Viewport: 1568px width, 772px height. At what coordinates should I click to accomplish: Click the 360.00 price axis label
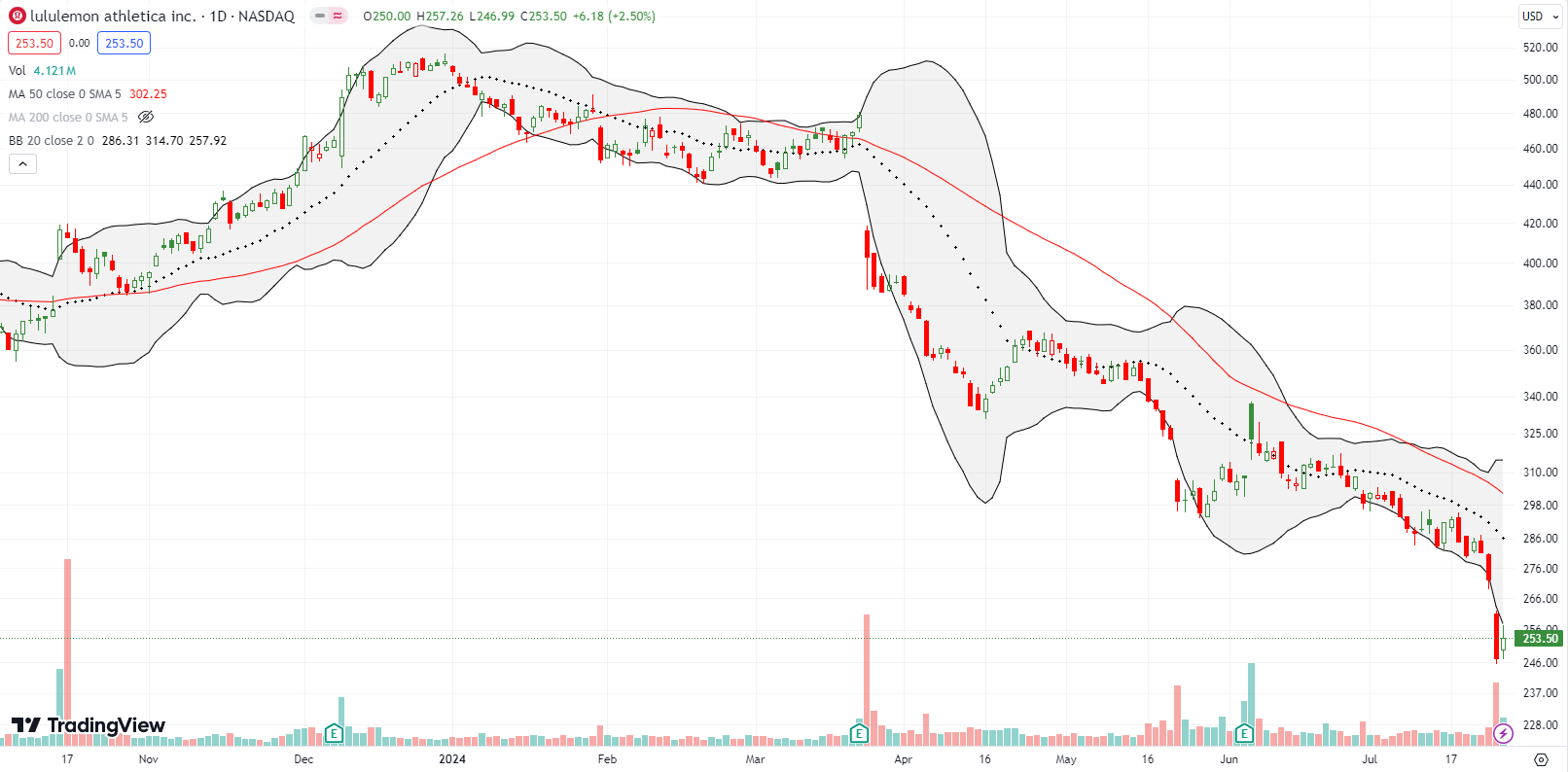[x=1540, y=349]
